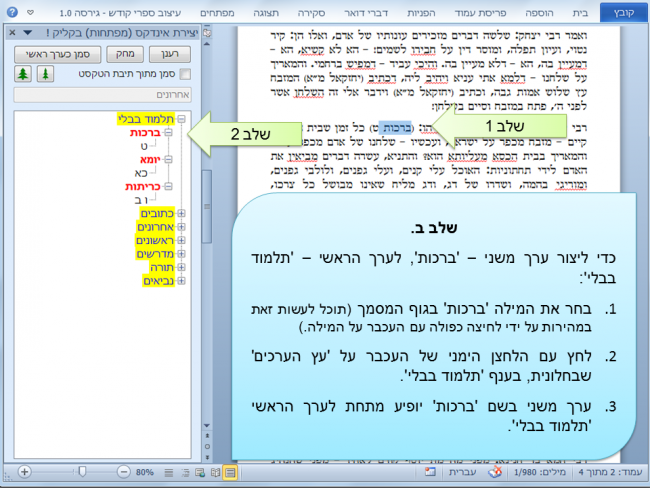
Task: Click the סמן כערך ראשי button
Action: 58,54
